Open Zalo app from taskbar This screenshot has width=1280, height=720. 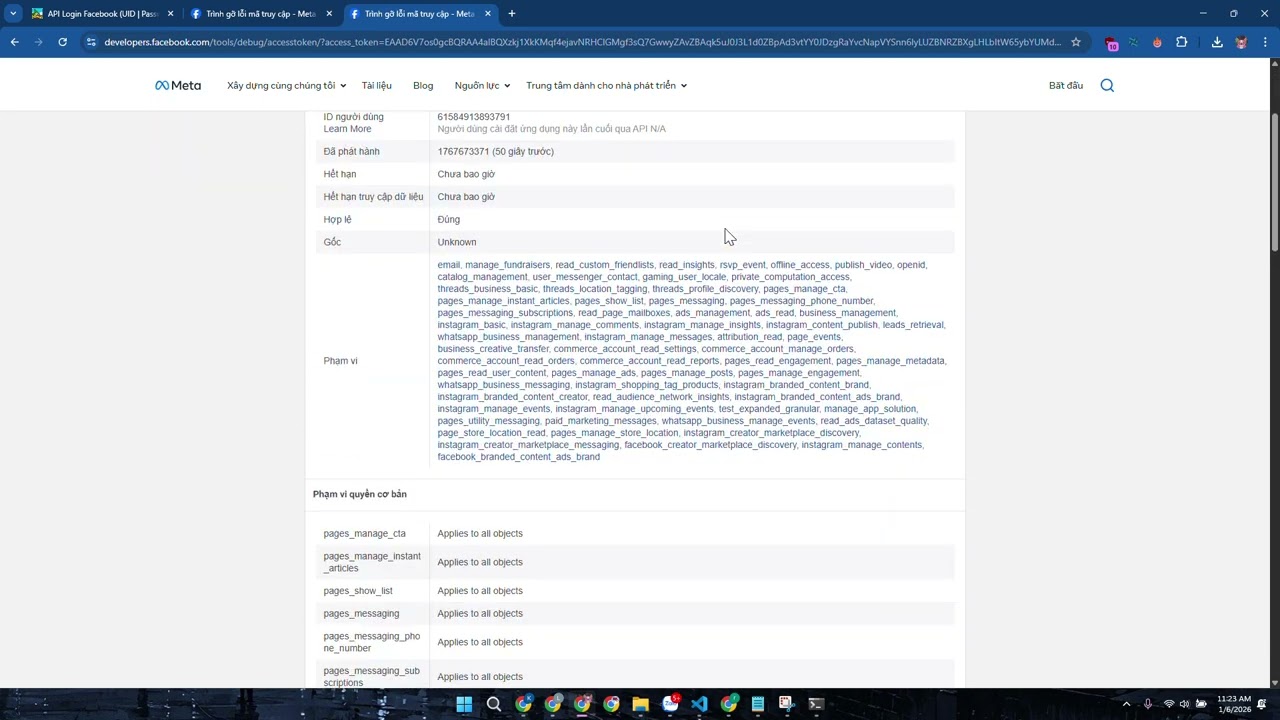point(670,704)
